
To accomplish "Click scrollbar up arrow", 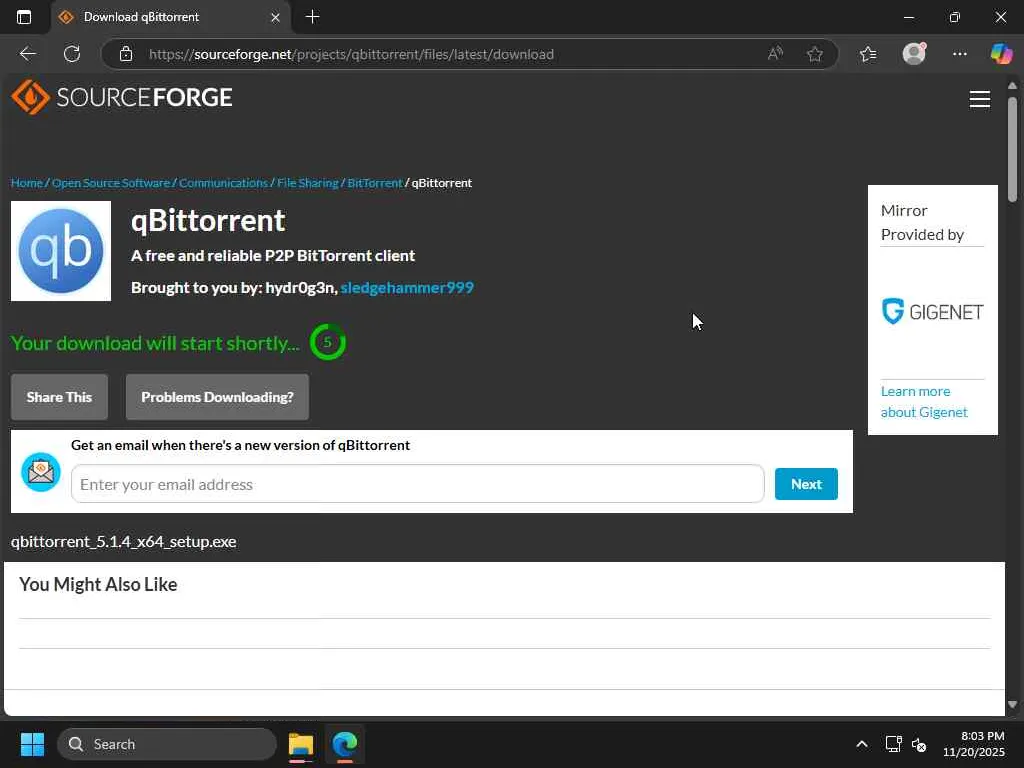I will click(x=1012, y=86).
